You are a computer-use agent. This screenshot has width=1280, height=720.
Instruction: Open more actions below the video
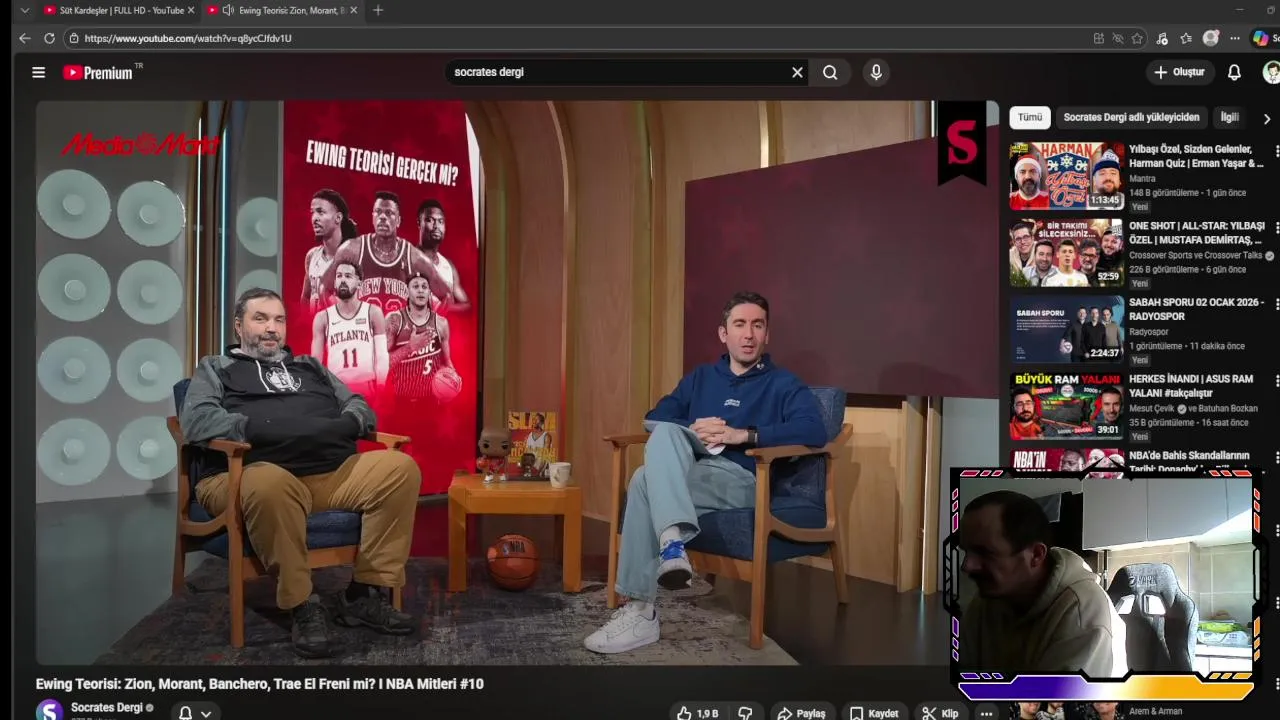click(987, 713)
